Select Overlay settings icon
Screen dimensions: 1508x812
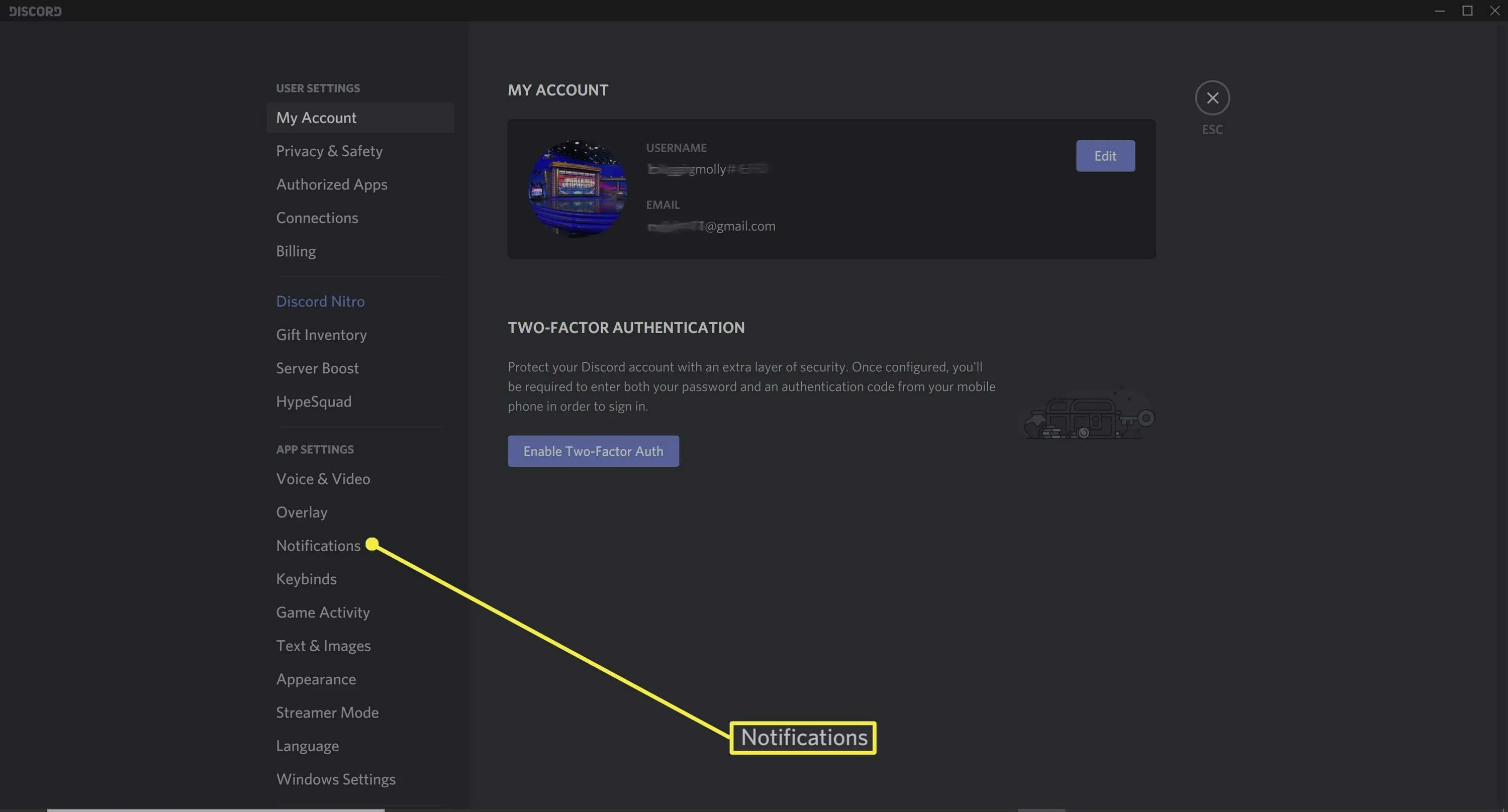click(x=302, y=512)
